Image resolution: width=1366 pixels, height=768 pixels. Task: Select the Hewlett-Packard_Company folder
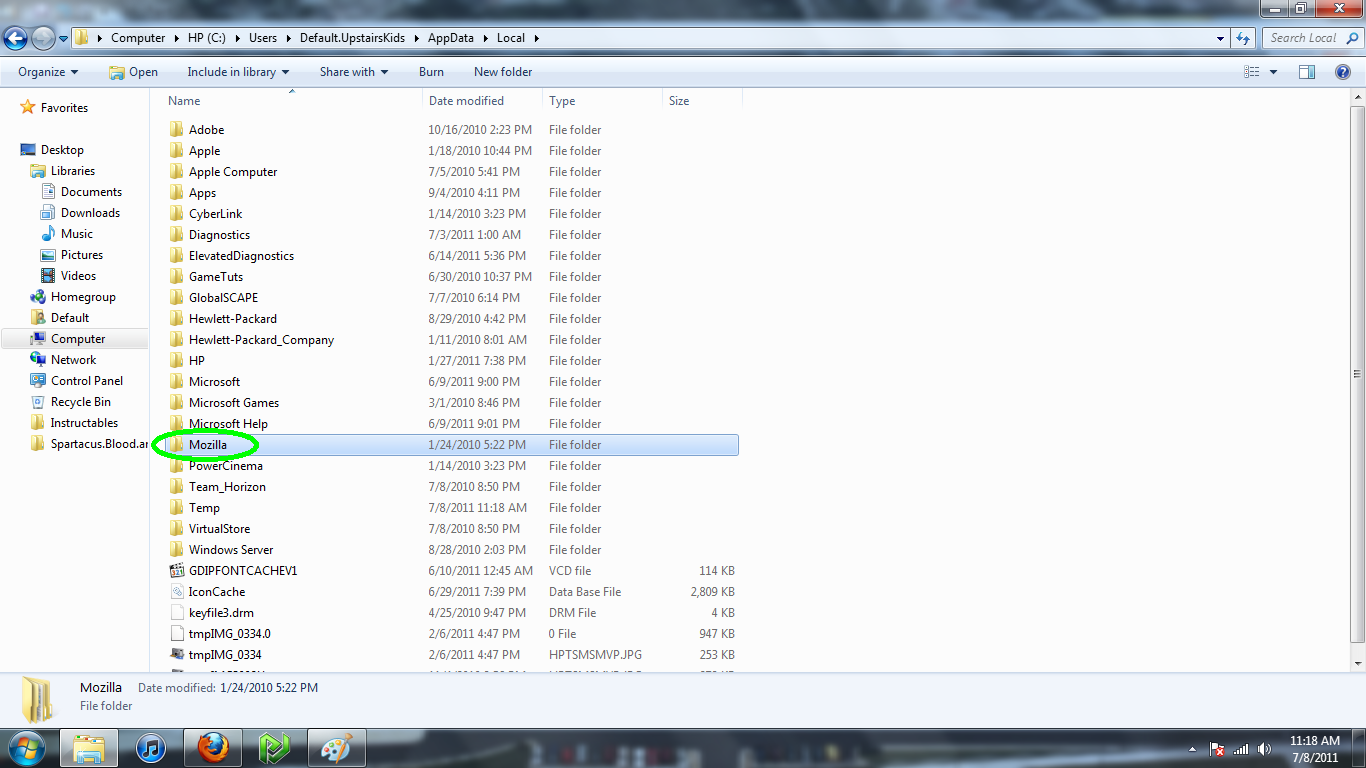(x=261, y=340)
